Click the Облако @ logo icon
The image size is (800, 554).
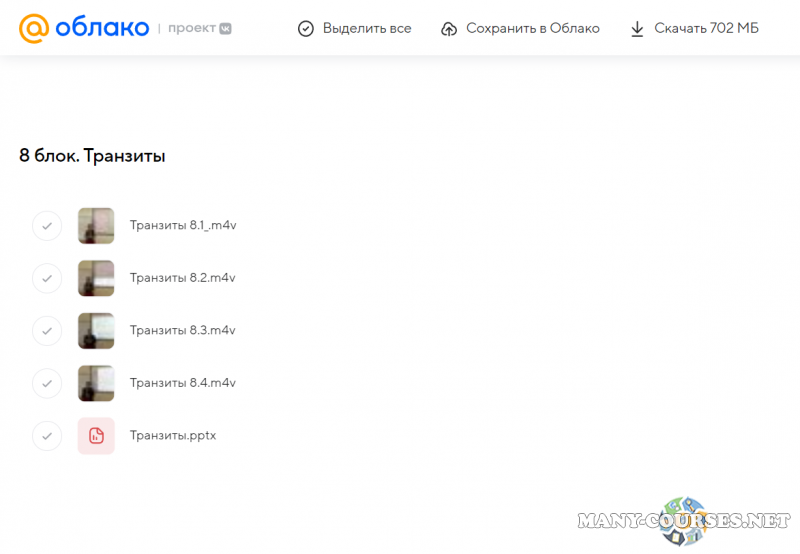click(x=33, y=28)
